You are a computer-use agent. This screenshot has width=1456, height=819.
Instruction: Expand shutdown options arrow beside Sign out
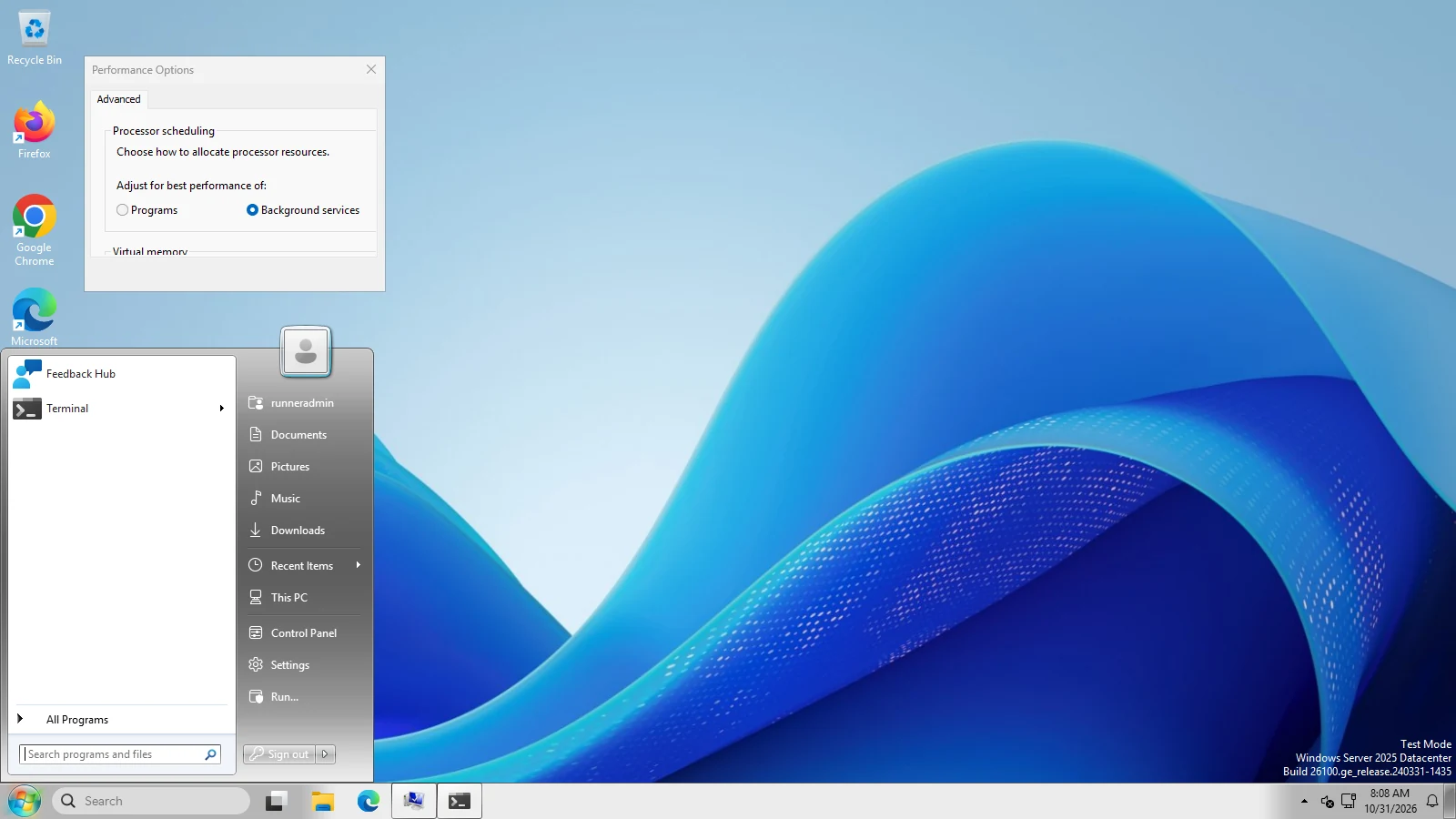coord(326,754)
